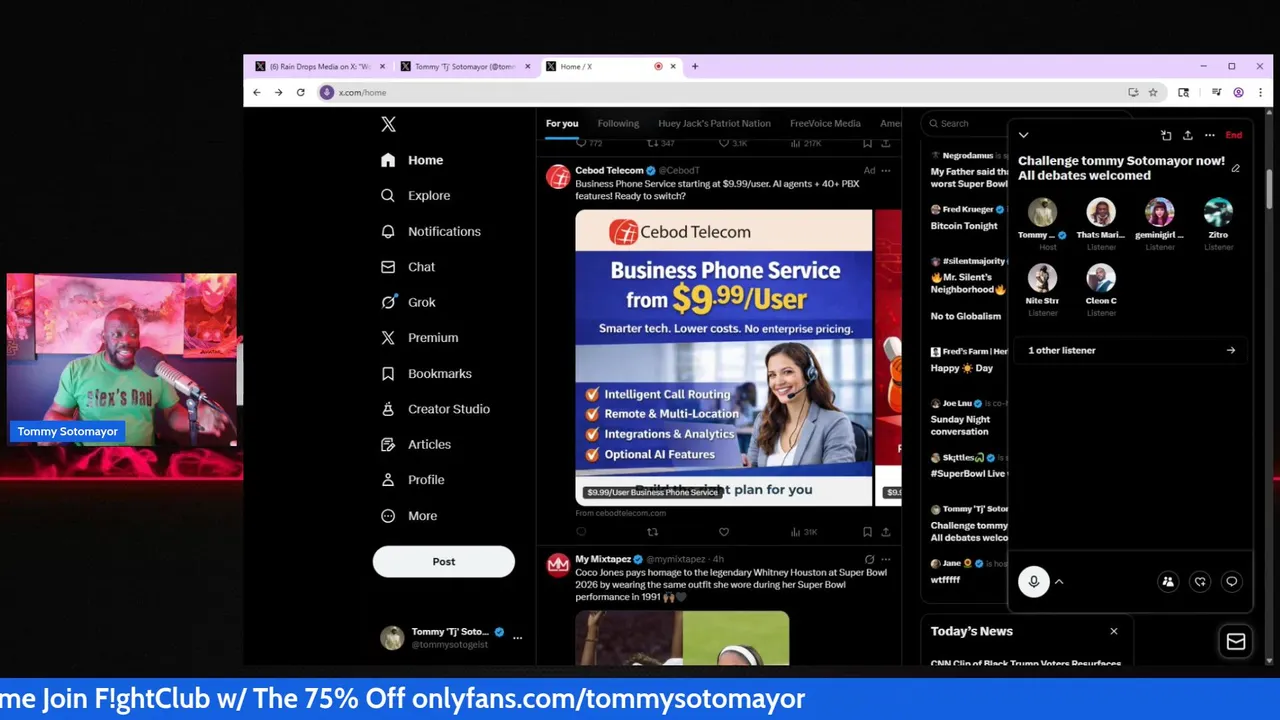The image size is (1280, 720).
Task: Reply to the Cebod Telecom ad
Action: point(581,532)
